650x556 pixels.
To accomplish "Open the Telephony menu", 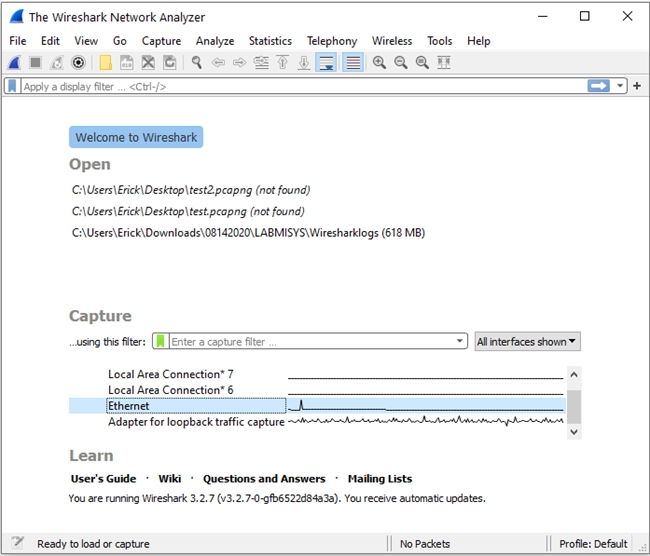I will point(331,41).
